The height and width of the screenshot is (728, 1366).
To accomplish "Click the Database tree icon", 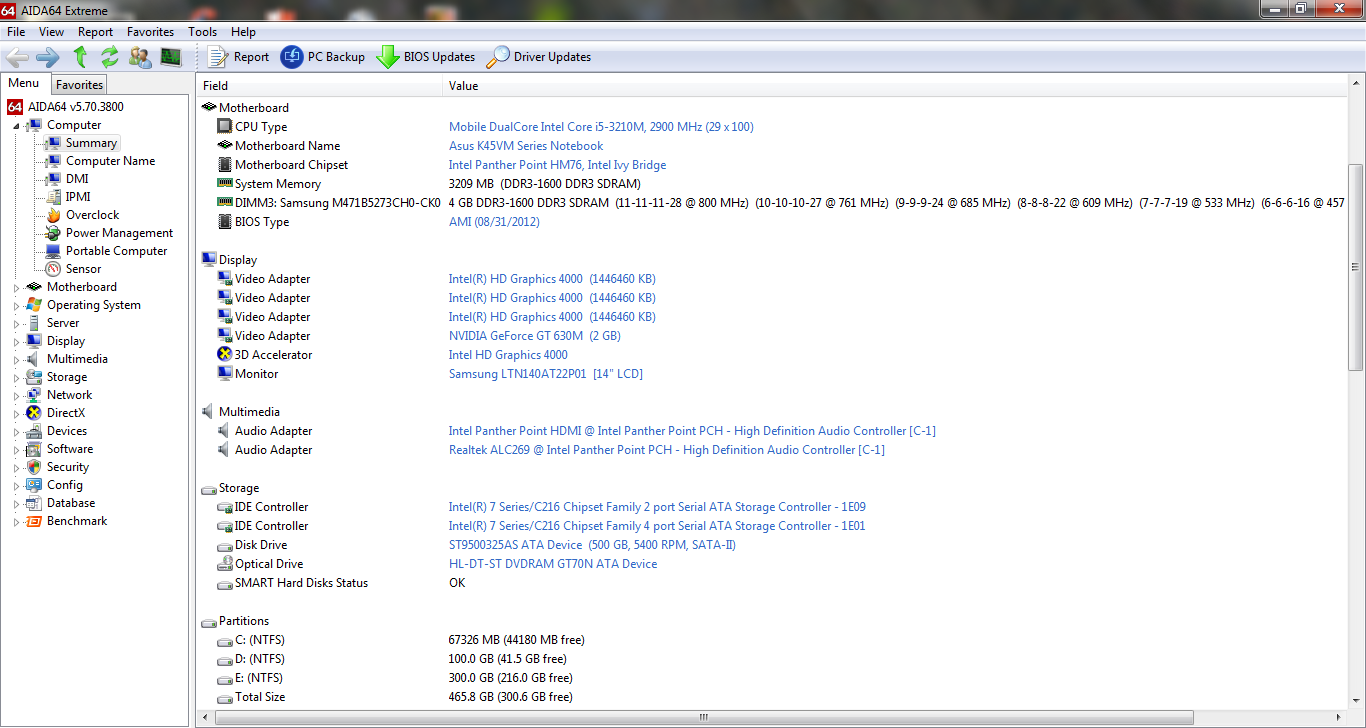I will coord(34,503).
